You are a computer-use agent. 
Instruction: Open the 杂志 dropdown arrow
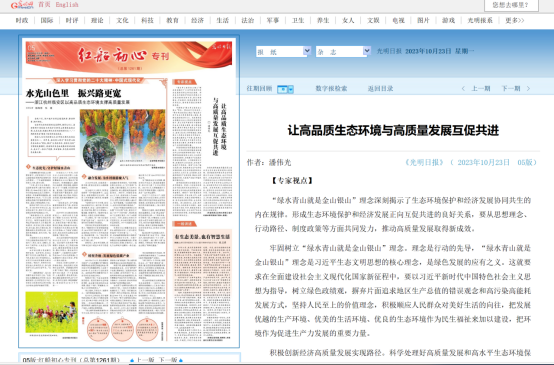[367, 51]
